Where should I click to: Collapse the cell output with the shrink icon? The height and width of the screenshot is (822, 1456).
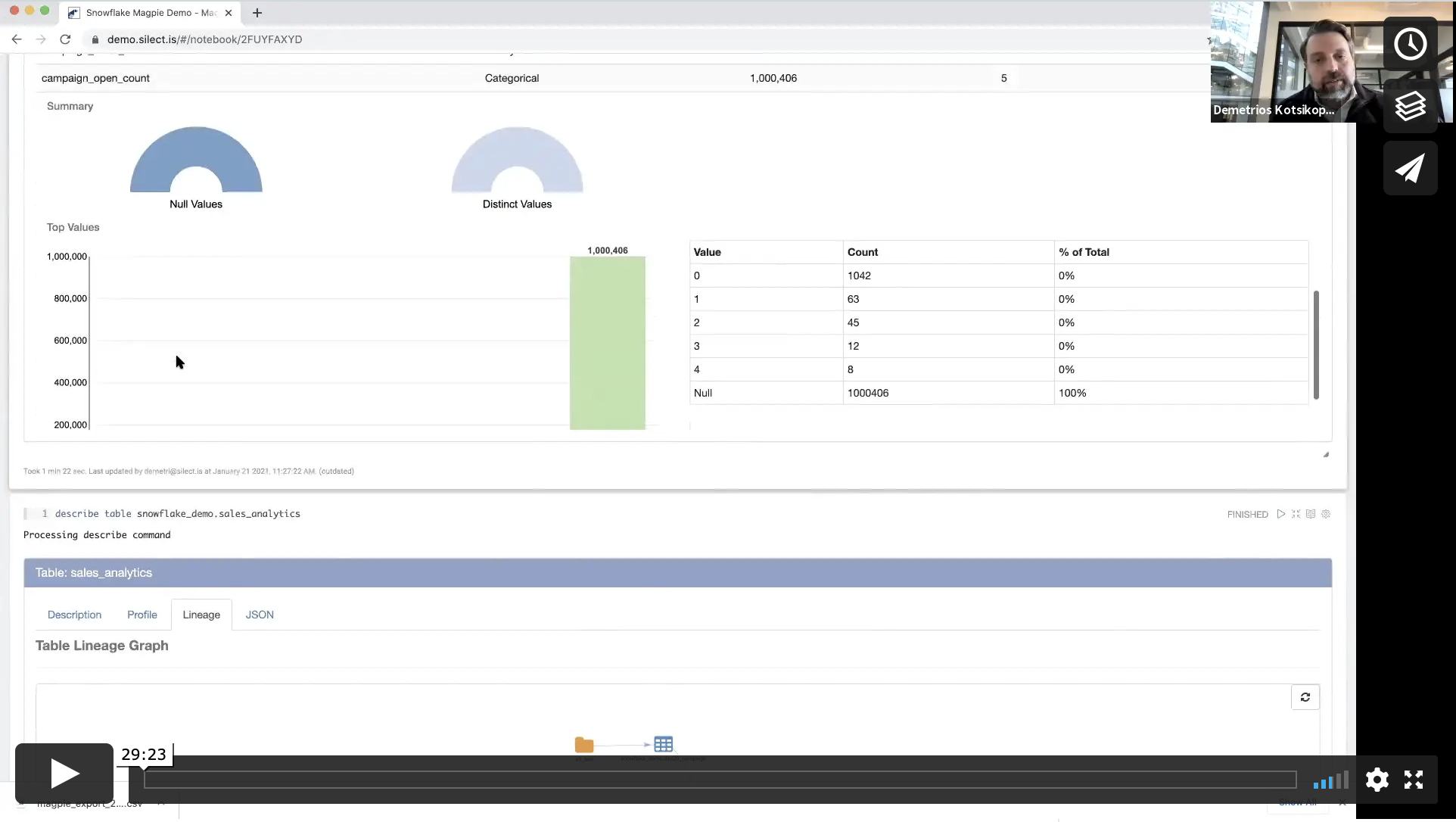point(1296,514)
